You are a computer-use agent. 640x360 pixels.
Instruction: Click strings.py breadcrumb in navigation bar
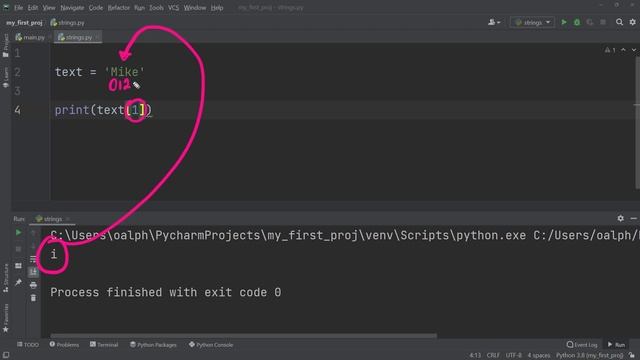click(67, 23)
